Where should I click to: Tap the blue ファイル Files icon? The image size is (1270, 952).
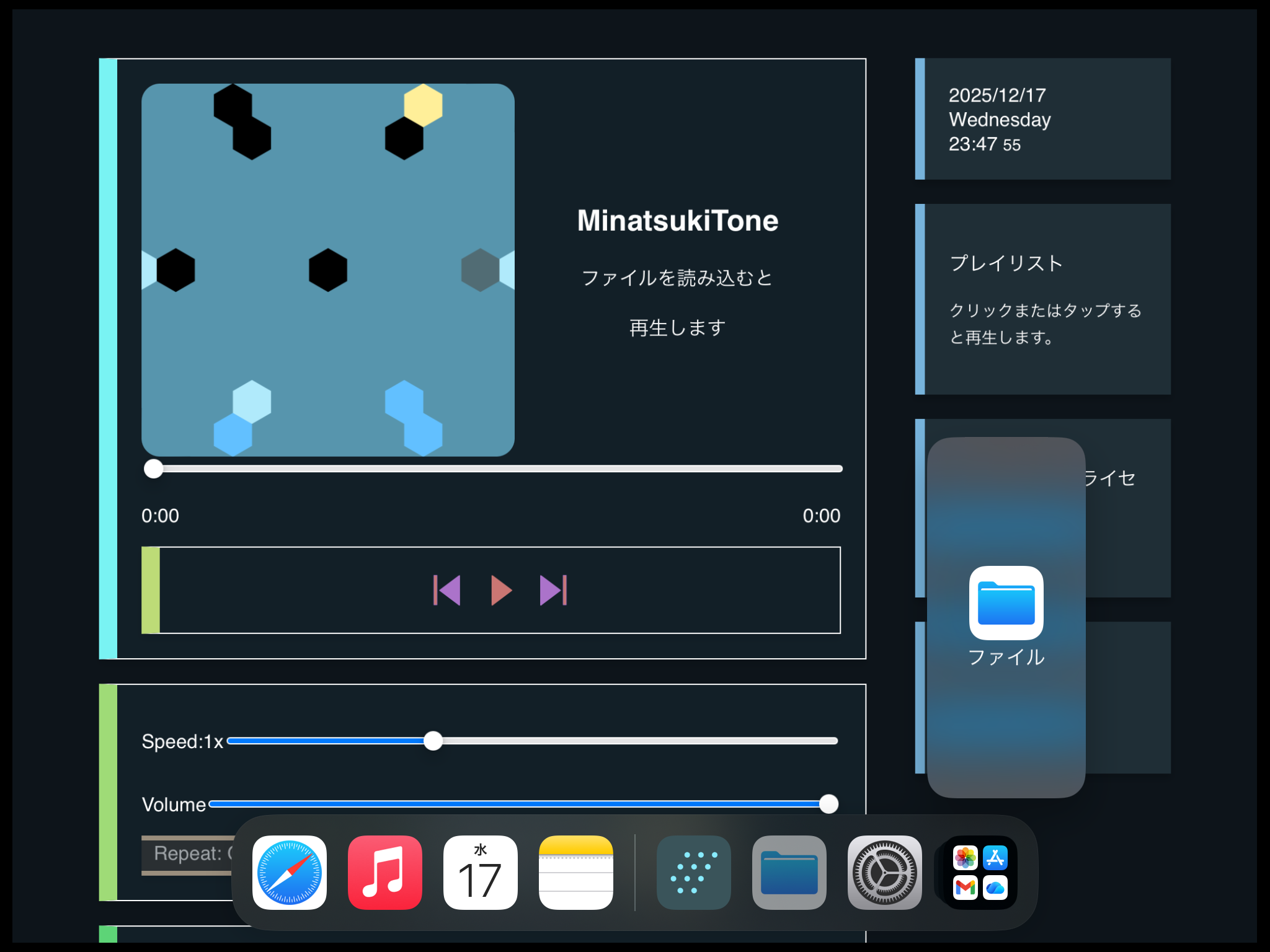1006,603
